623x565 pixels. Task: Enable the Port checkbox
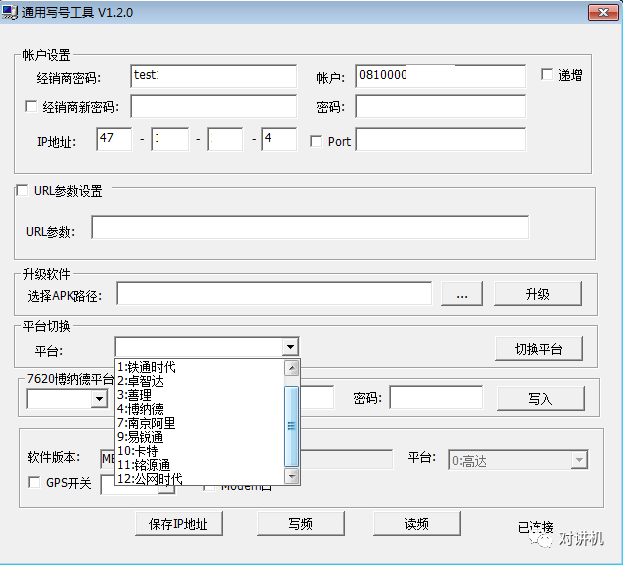[x=316, y=141]
